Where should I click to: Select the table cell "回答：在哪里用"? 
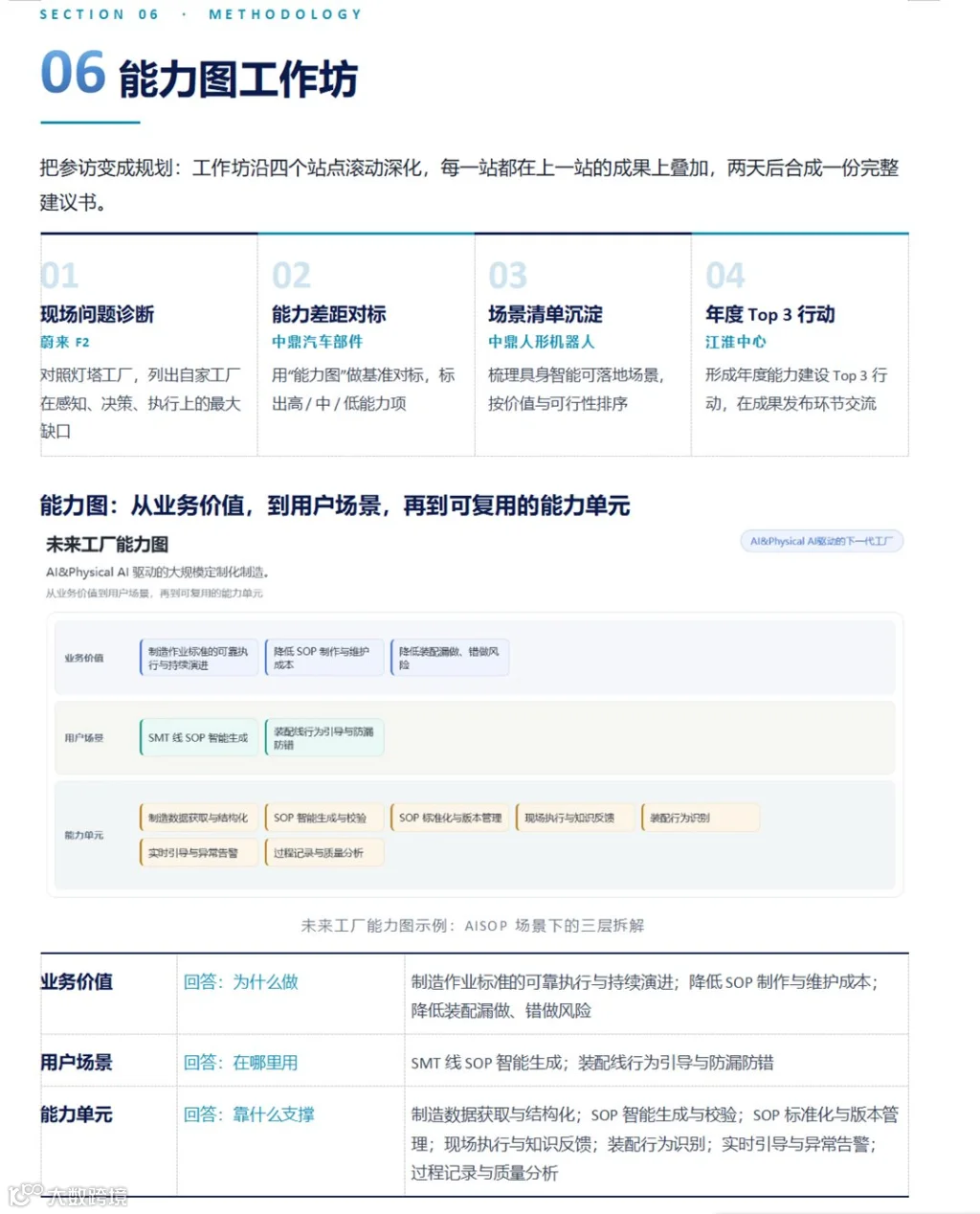[x=241, y=1062]
